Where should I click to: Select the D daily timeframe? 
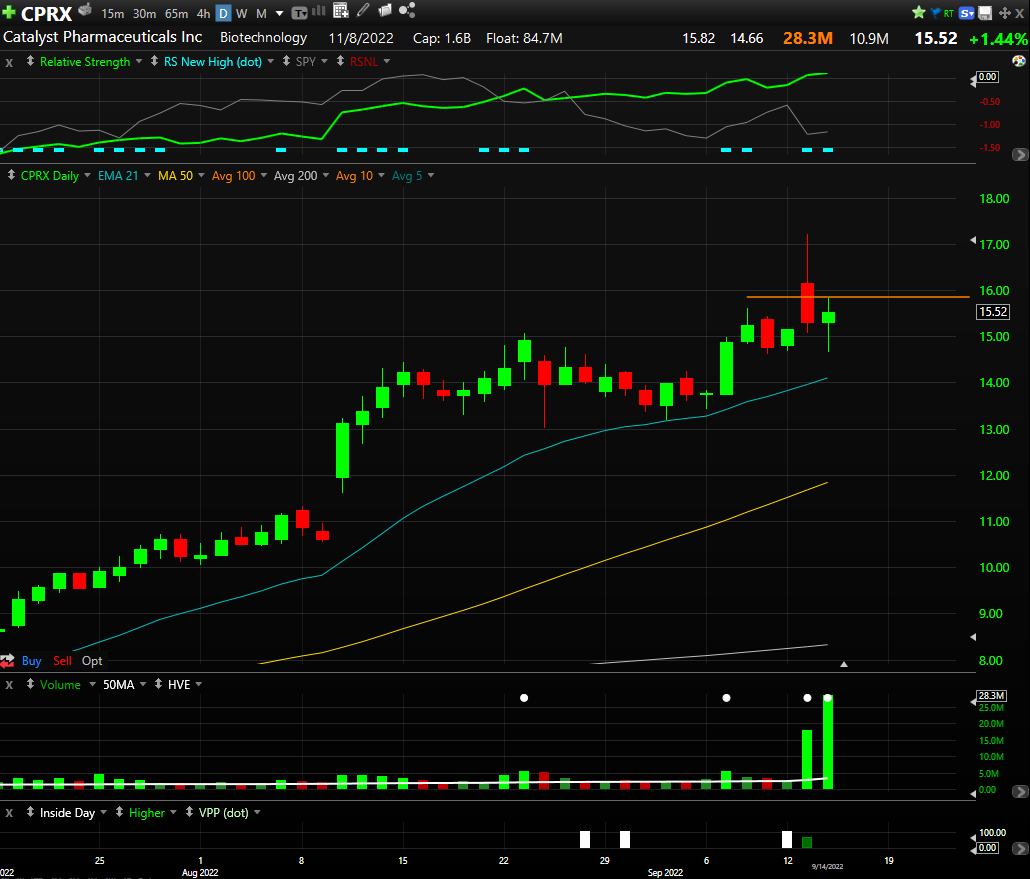point(223,13)
